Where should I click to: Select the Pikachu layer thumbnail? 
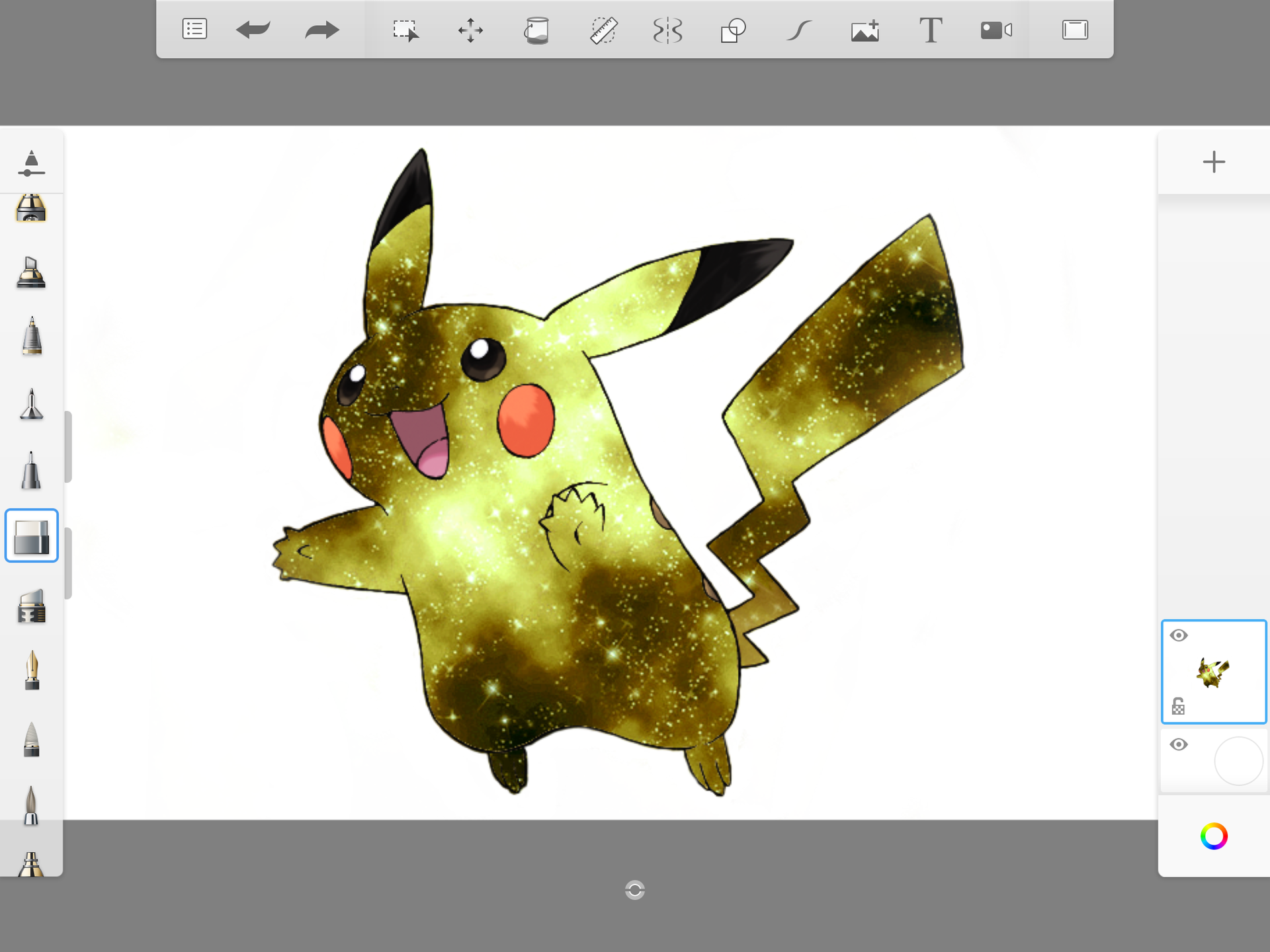1213,673
